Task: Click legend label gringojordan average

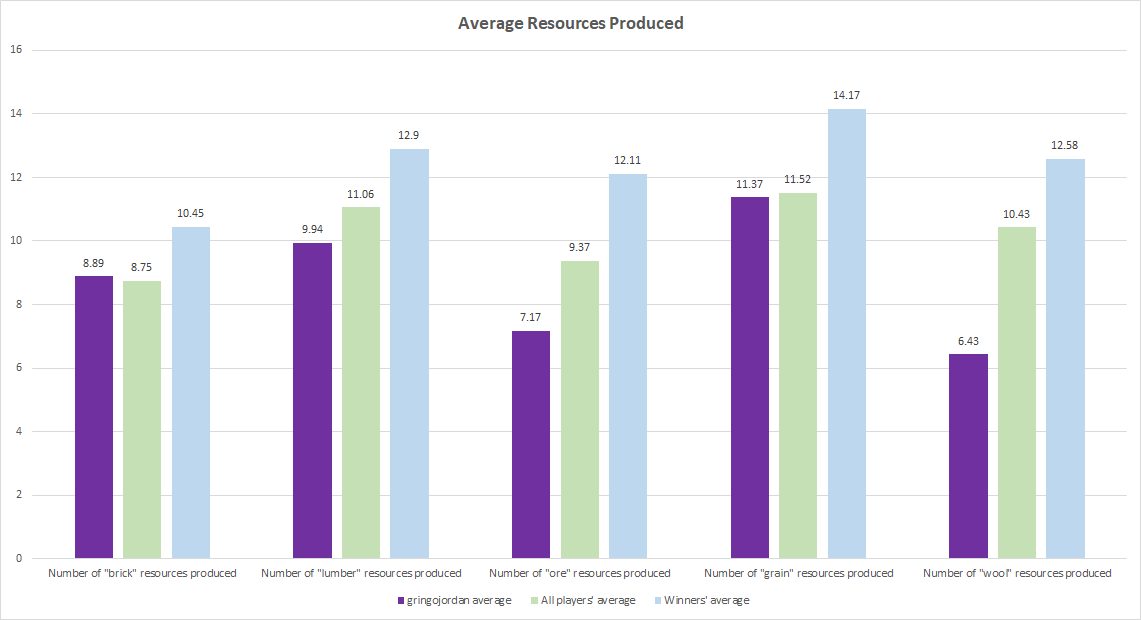Action: click(459, 600)
